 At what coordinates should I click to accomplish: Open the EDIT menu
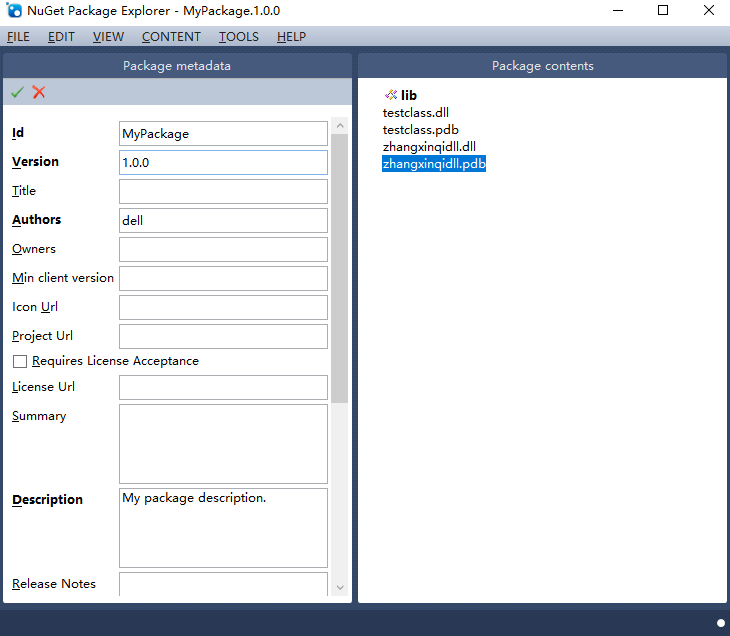[61, 37]
